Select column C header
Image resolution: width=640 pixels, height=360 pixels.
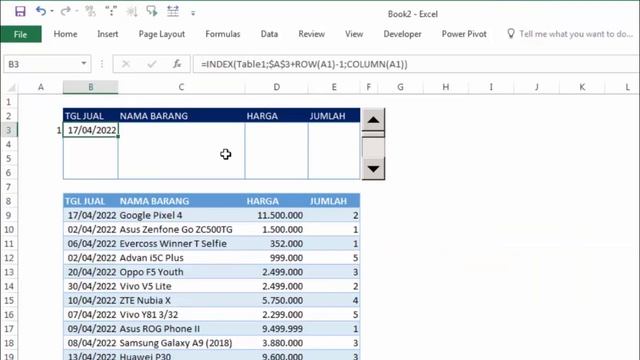point(181,87)
